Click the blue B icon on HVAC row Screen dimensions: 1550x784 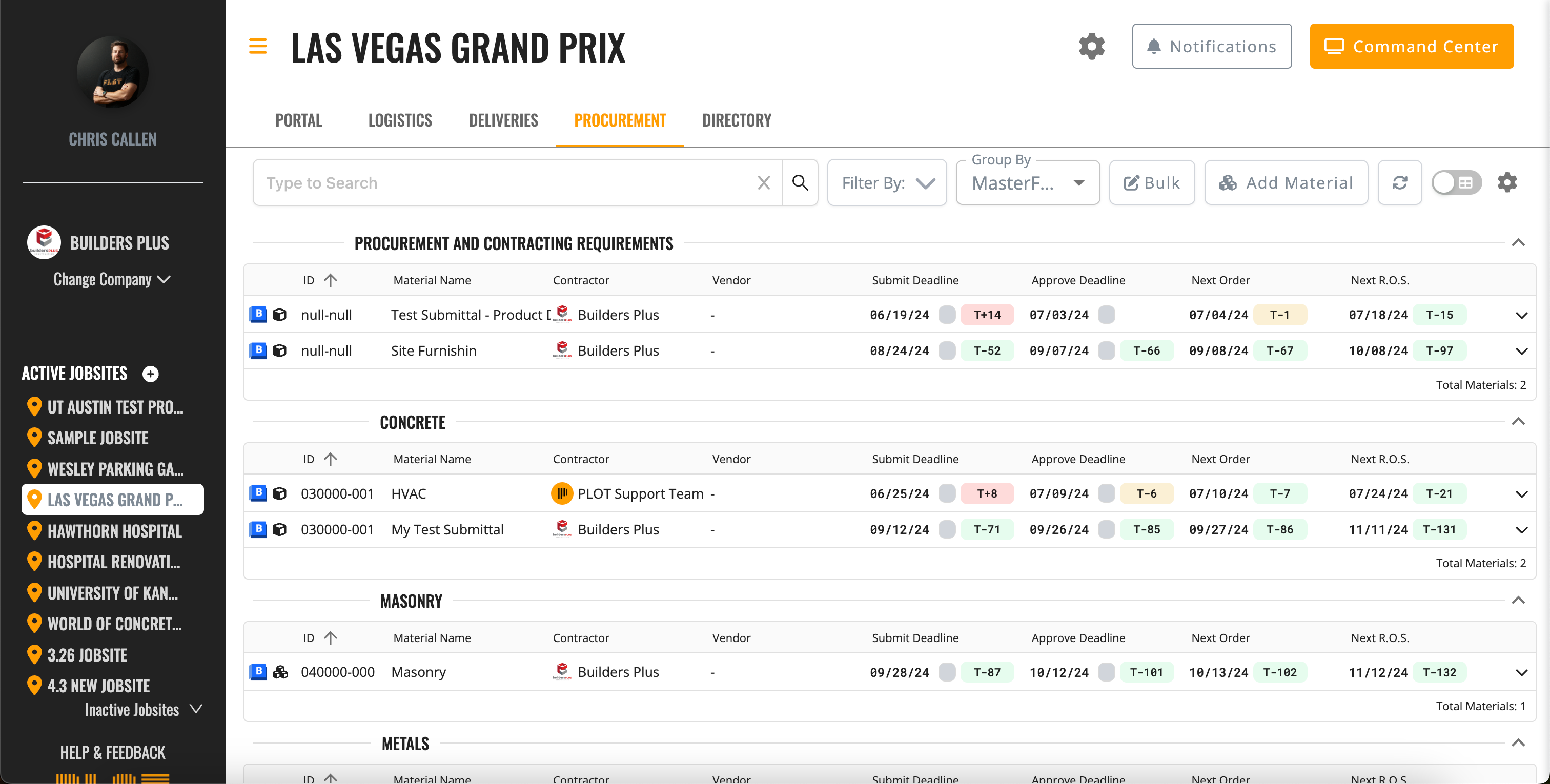tap(258, 493)
